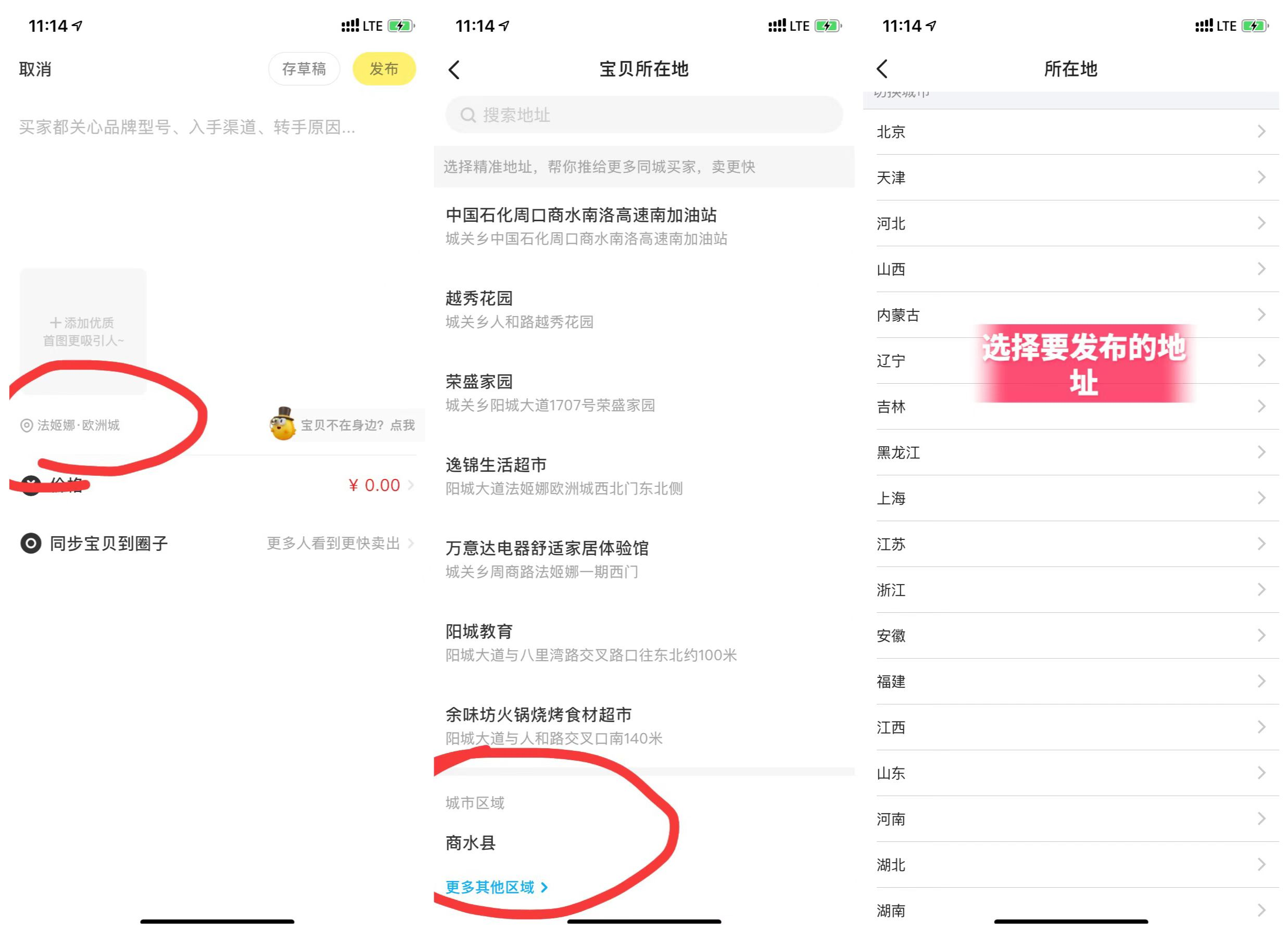Select 商水县 under 城市区域

[470, 844]
